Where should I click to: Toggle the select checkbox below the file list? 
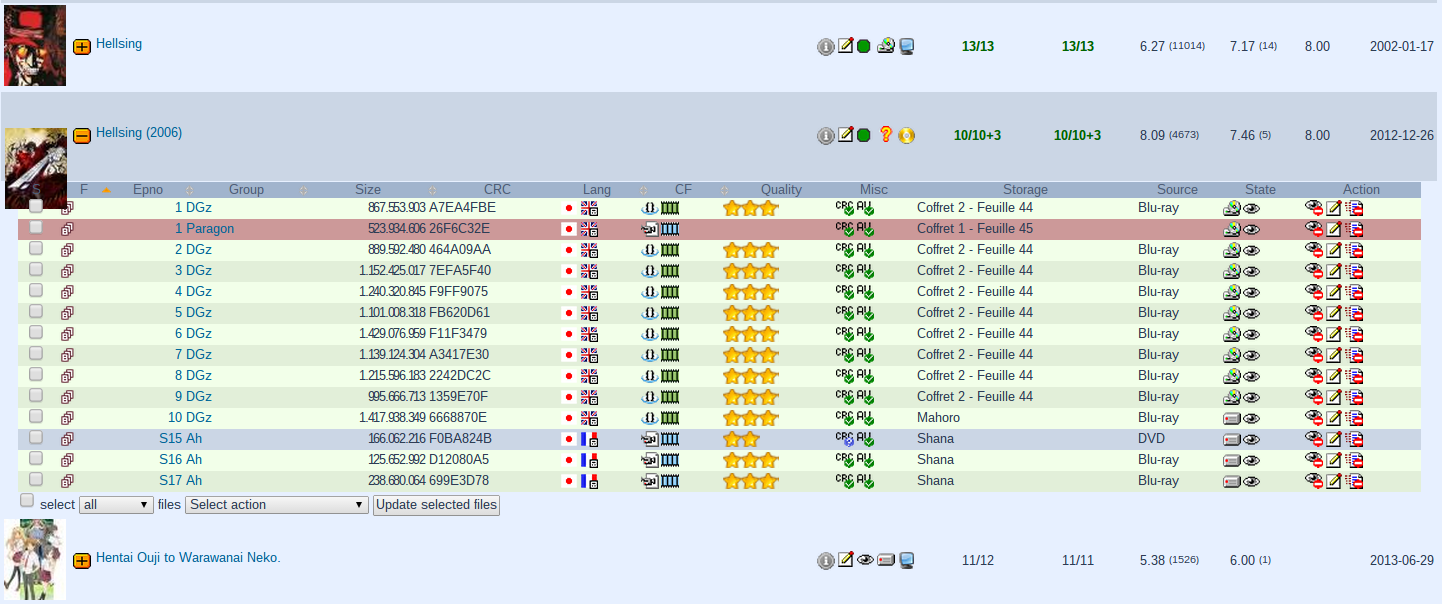tap(27, 501)
